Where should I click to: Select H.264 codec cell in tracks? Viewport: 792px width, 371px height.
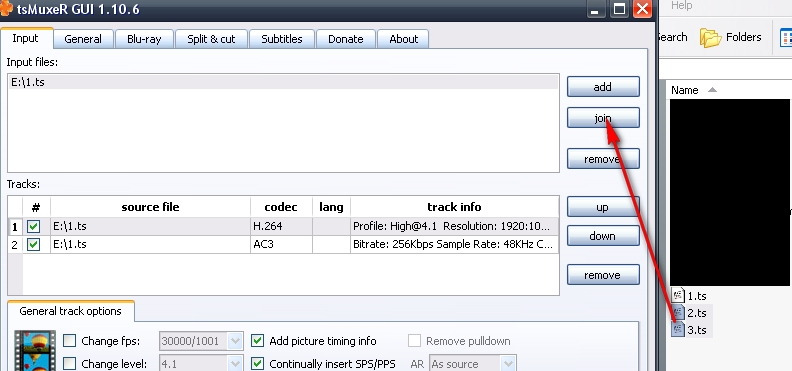tap(281, 227)
